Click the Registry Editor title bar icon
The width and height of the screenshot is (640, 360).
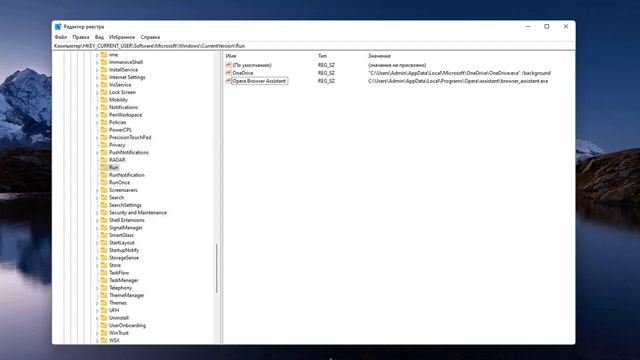pyautogui.click(x=58, y=27)
